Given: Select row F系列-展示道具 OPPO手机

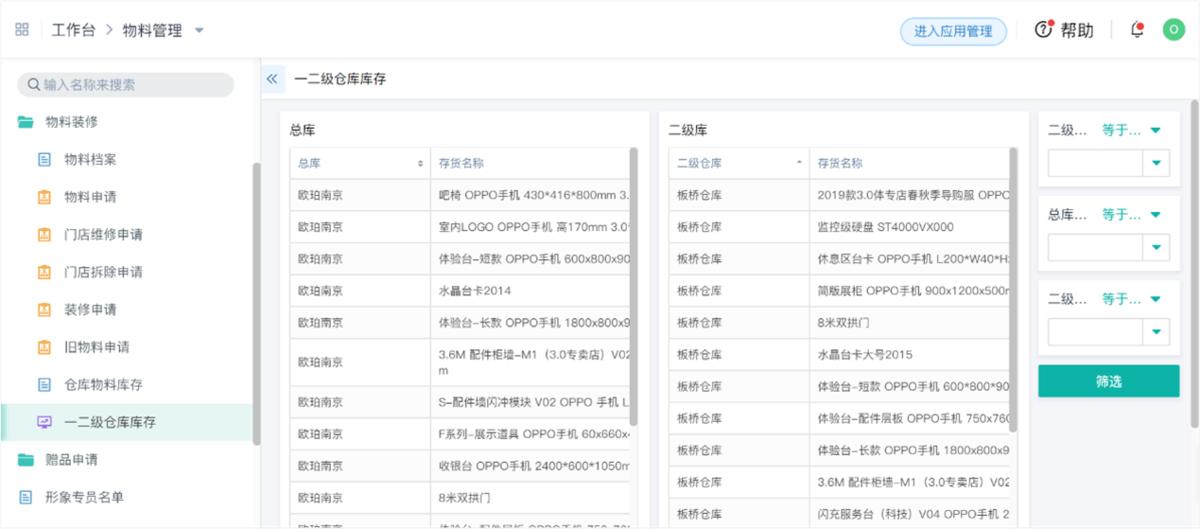Looking at the screenshot, I should point(459,434).
